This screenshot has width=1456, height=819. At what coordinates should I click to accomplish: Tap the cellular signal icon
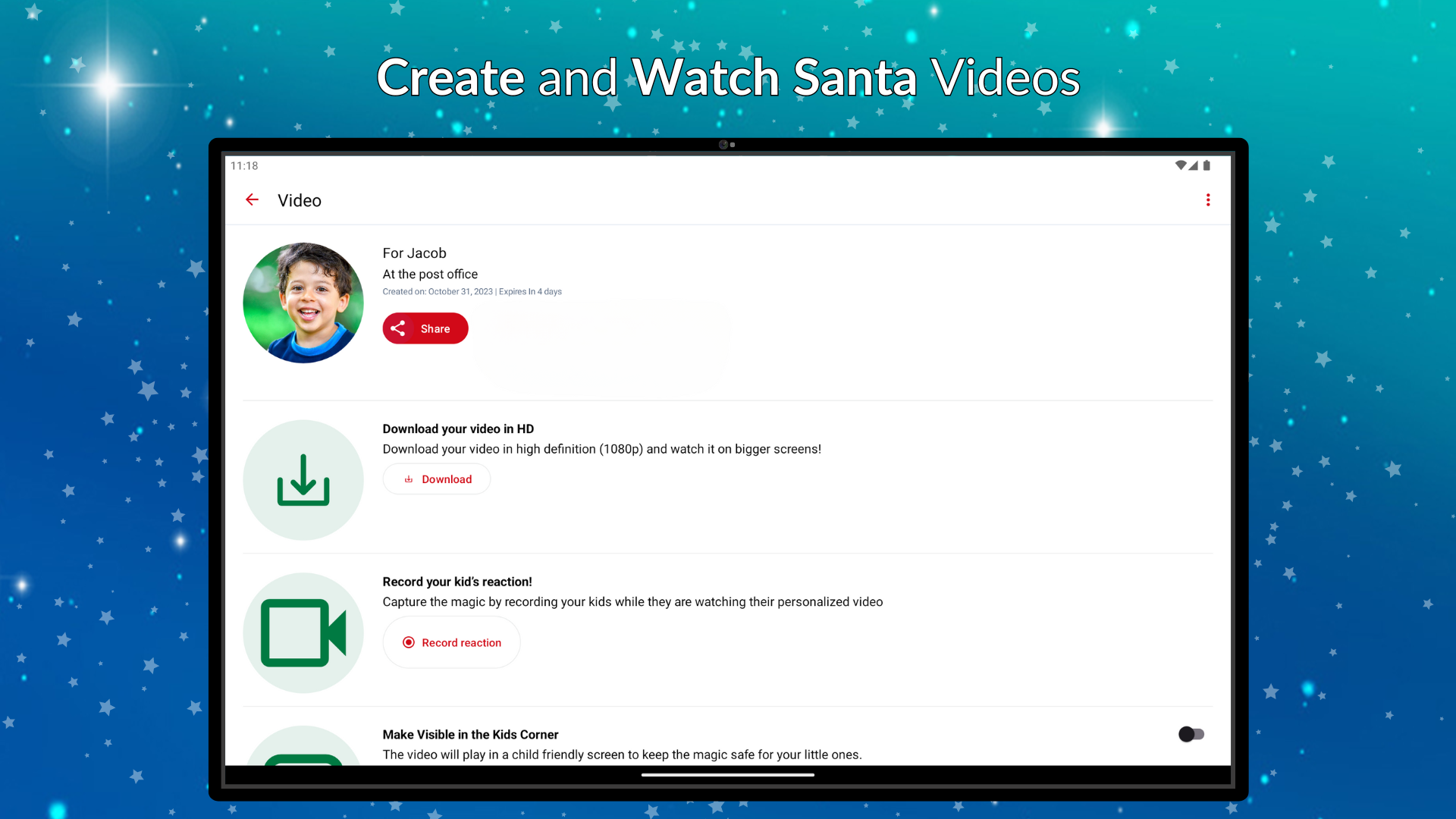1194,165
